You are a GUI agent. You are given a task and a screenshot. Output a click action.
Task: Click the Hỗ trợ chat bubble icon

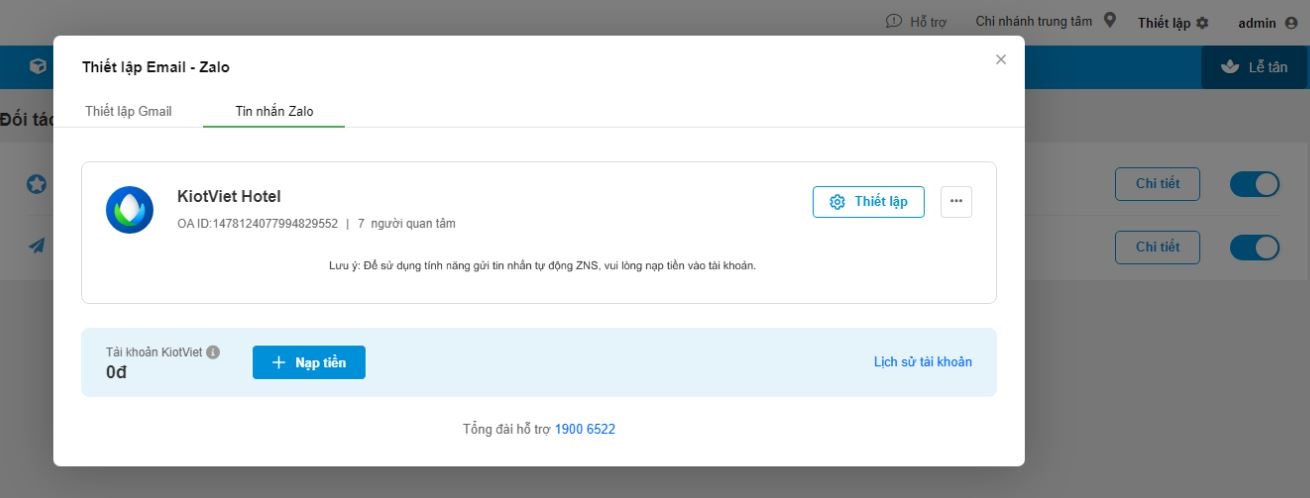point(894,21)
